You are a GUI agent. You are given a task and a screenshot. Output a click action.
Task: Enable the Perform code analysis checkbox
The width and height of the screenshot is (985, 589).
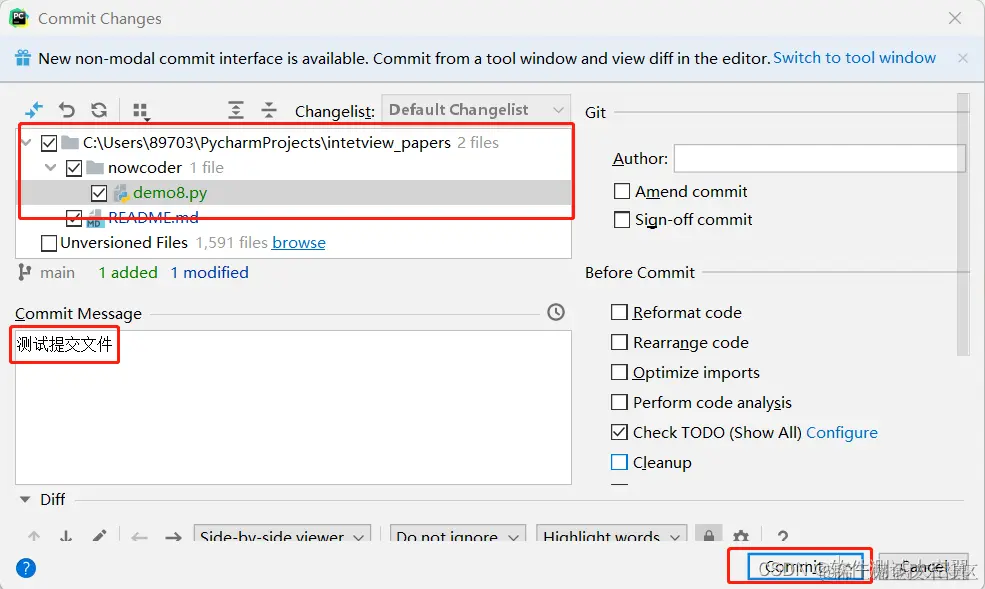point(619,402)
